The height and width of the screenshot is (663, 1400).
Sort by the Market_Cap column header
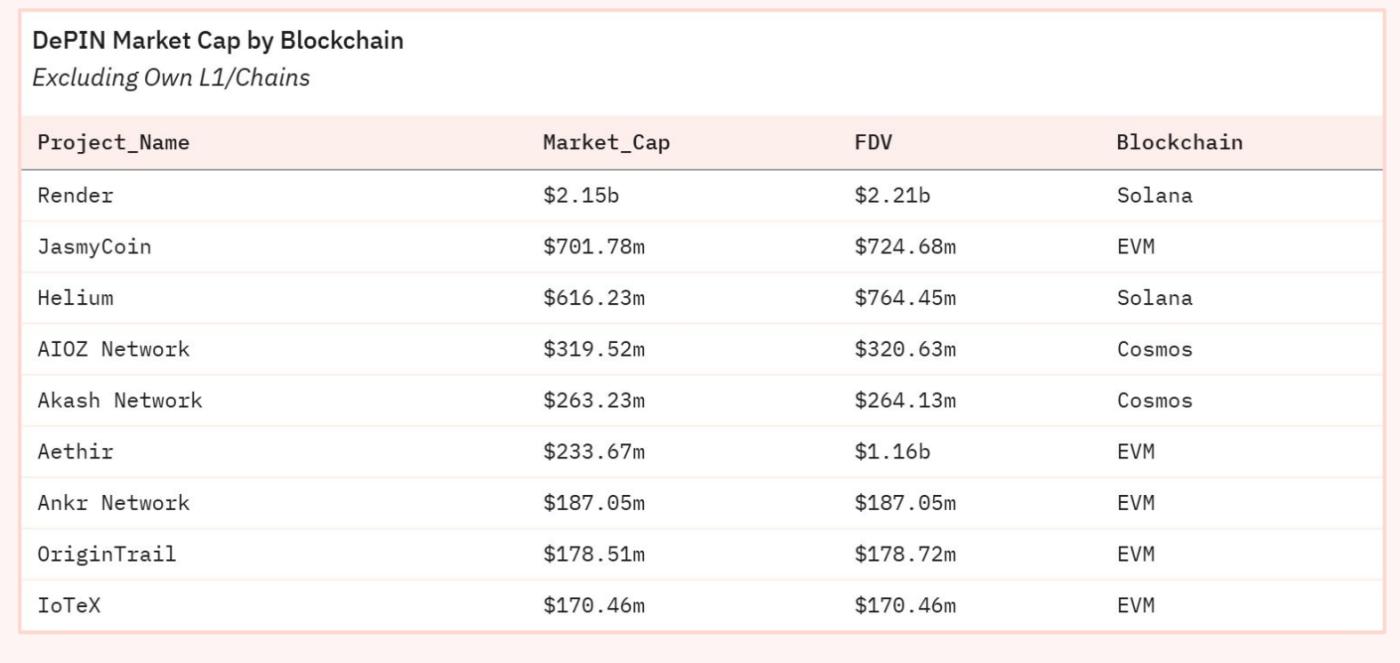click(x=606, y=143)
